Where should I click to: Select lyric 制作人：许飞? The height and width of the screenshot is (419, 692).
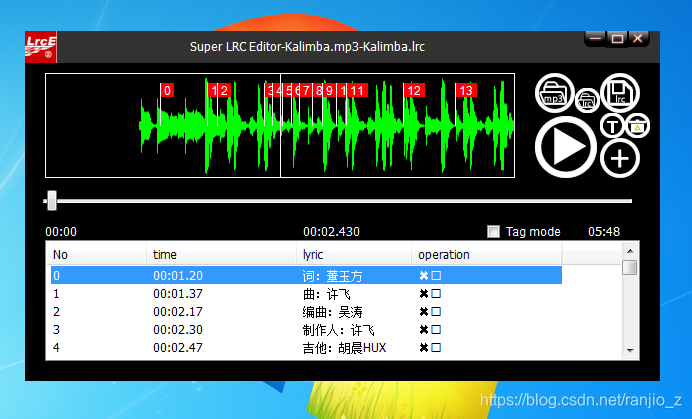click(x=339, y=330)
